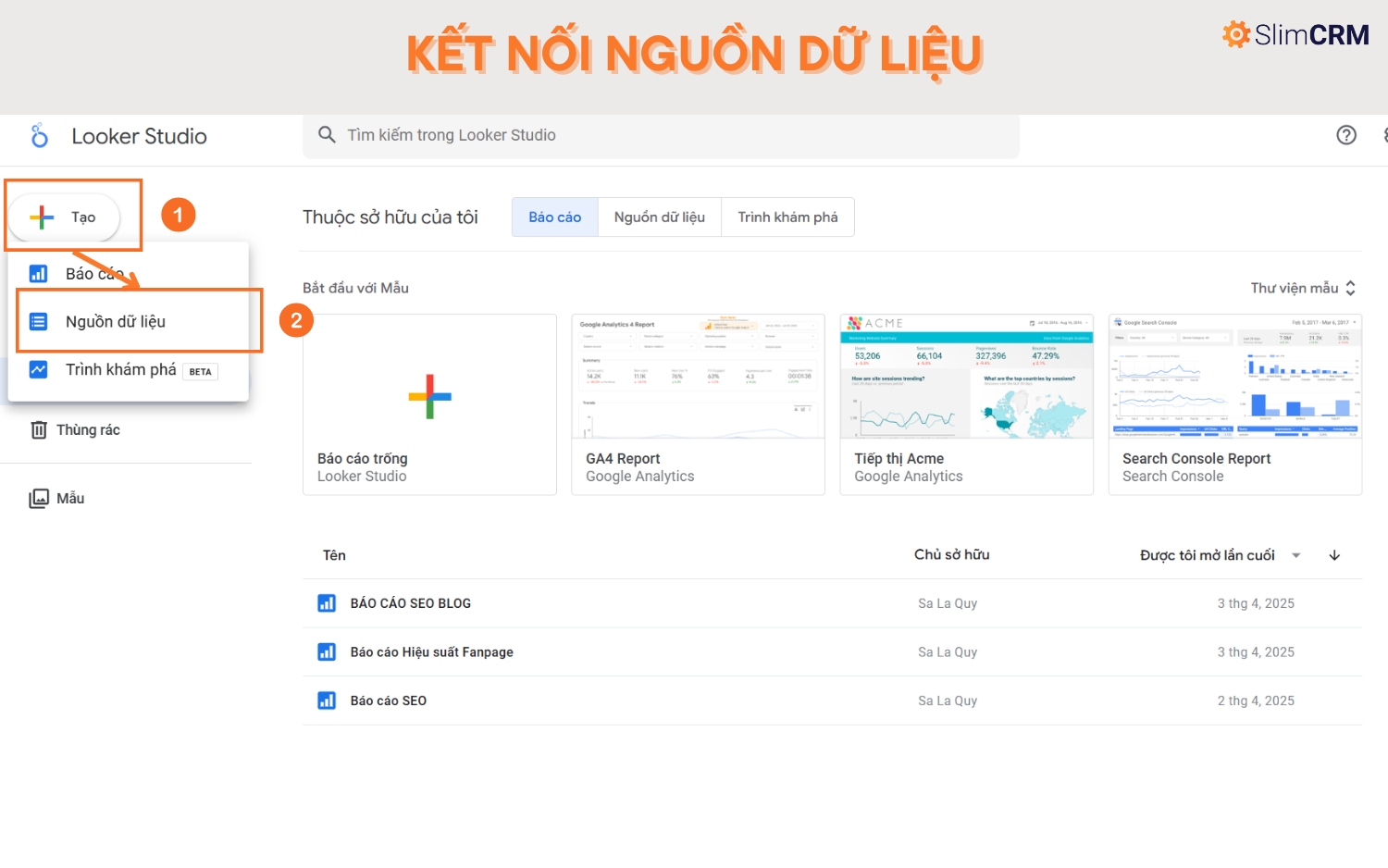Viewport: 1388px width, 868px height.
Task: Click the Looker Studio logo icon
Action: (39, 136)
